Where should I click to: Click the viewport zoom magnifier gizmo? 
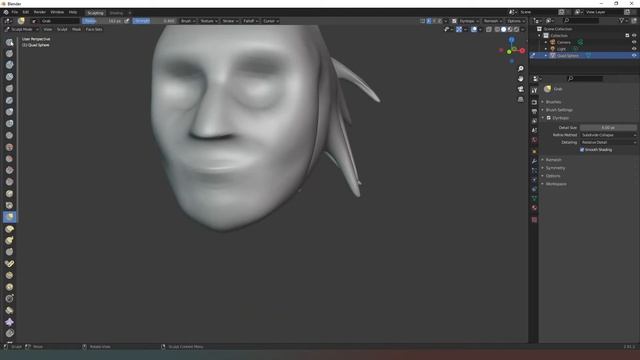tap(520, 69)
